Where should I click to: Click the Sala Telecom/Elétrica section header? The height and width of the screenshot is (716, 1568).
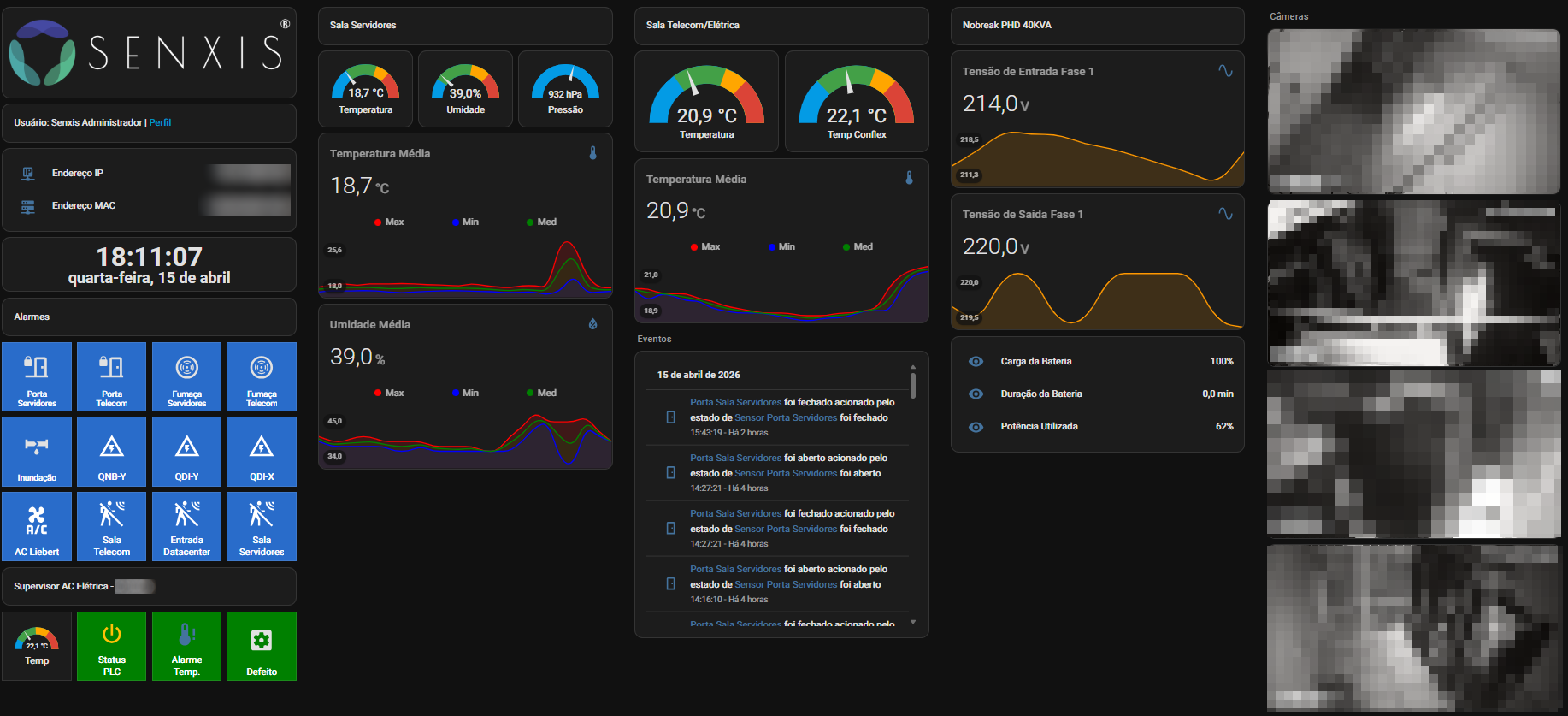pyautogui.click(x=781, y=26)
